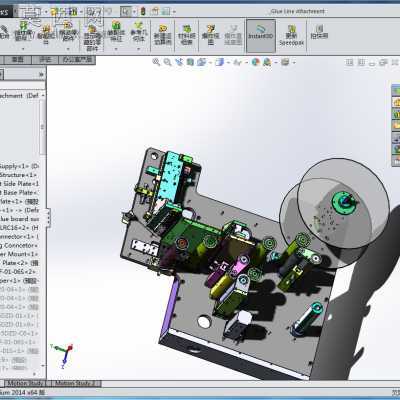The image size is (400, 400).
Task: Open the Reference Geometry tool
Action: tap(138, 31)
